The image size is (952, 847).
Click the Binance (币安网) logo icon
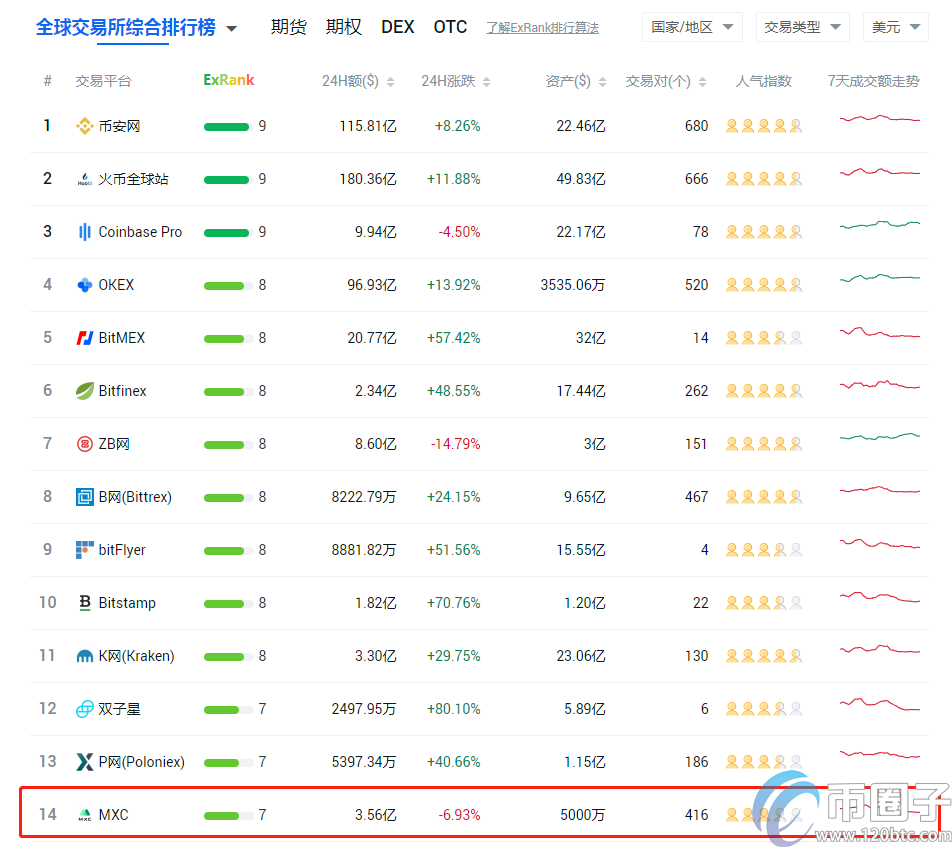pos(84,126)
